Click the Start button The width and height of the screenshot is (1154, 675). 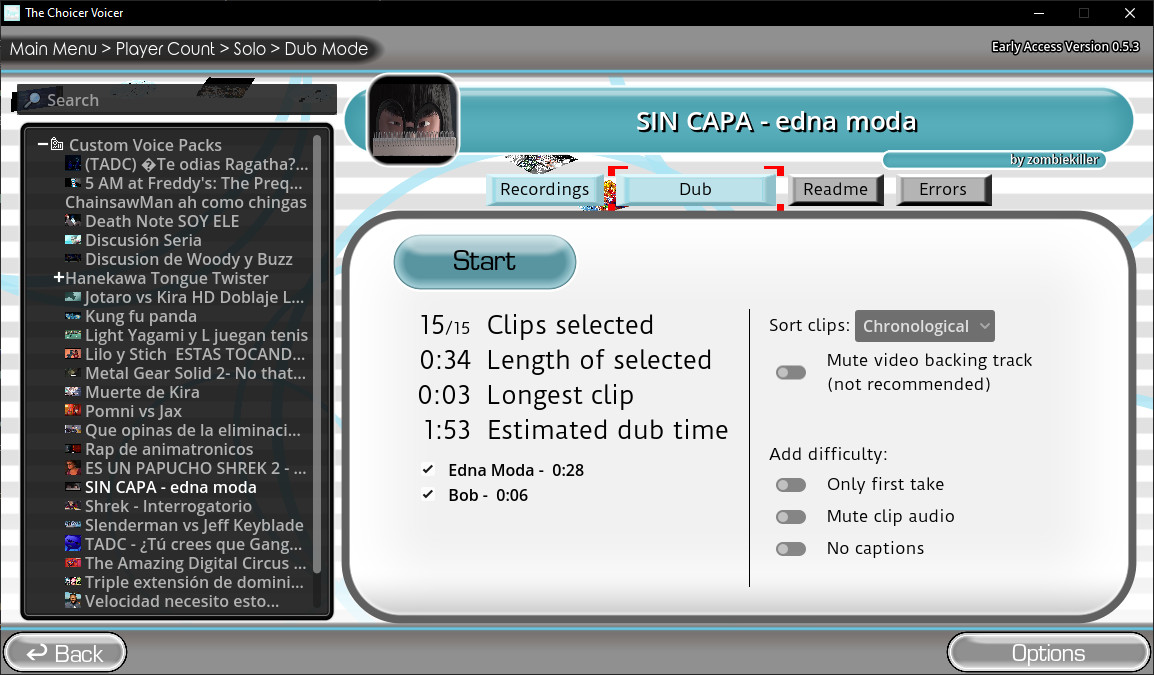[485, 261]
